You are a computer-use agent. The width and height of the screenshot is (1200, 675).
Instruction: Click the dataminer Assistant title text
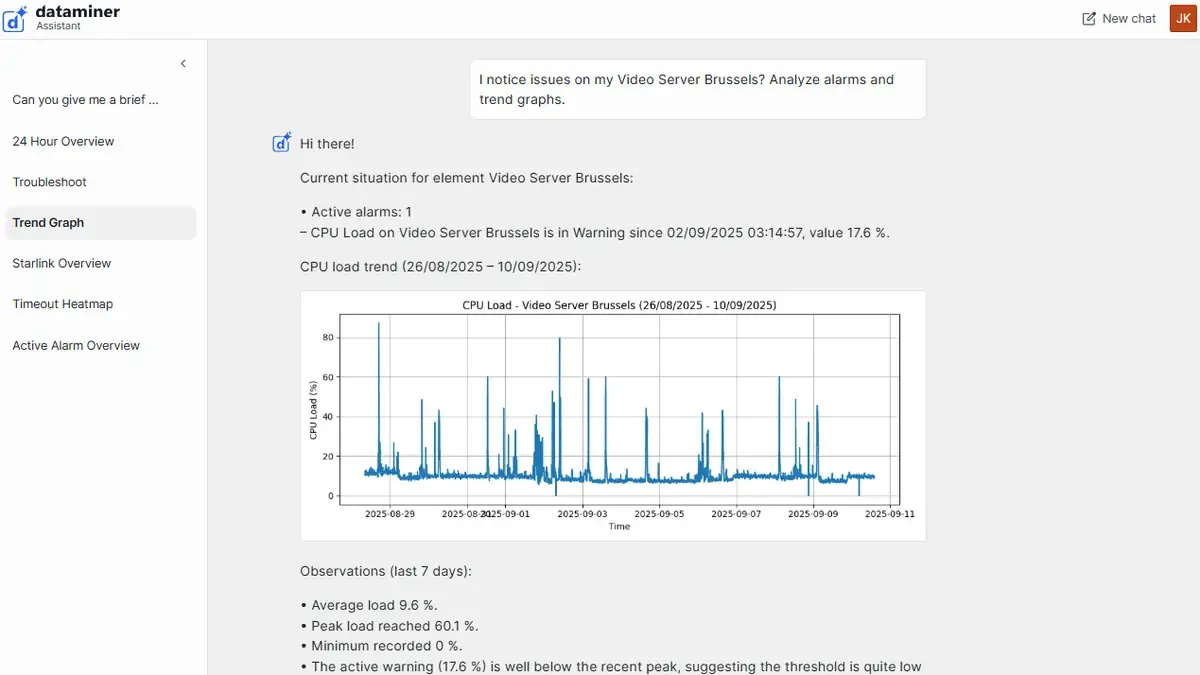click(x=78, y=18)
